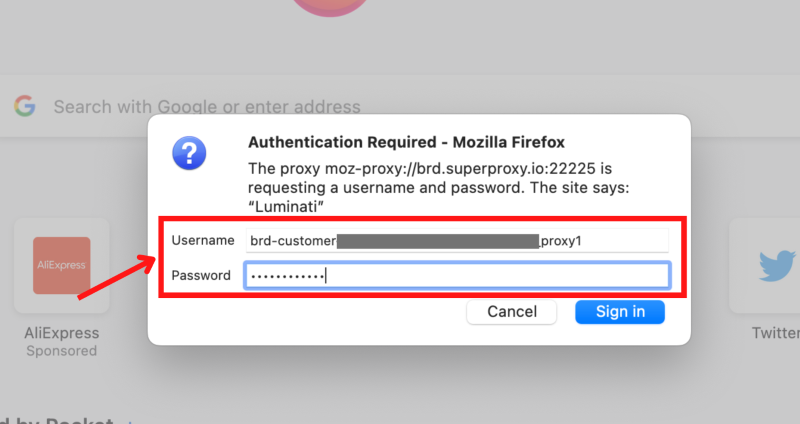Screen dimensions: 800x424
Task: Click the Sign in button
Action: pyautogui.click(x=620, y=311)
